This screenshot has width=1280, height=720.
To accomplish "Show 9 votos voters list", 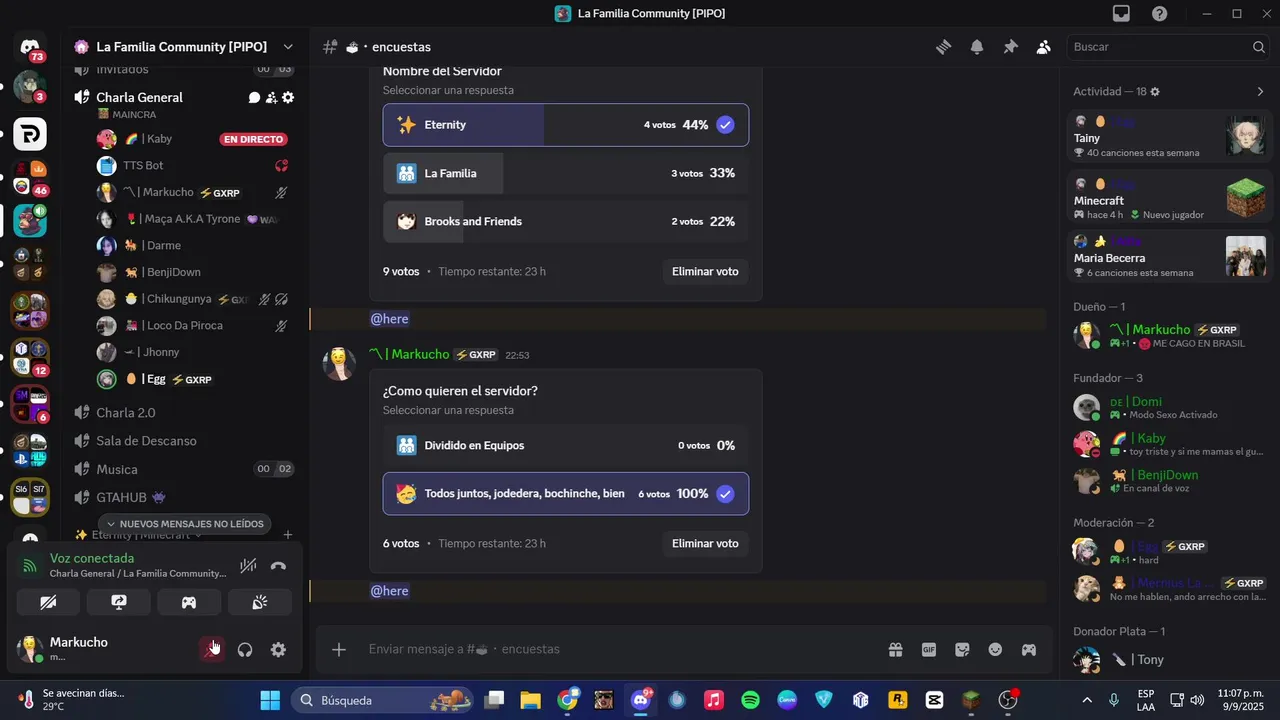I will tap(401, 271).
